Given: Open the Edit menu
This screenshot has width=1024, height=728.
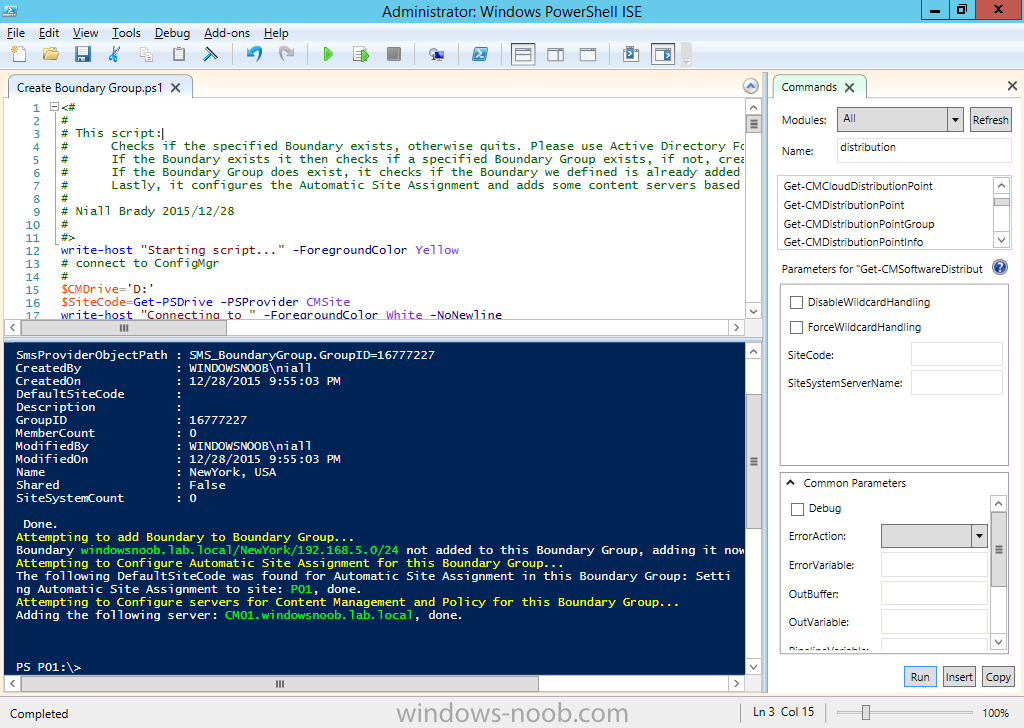Looking at the screenshot, I should click(x=49, y=33).
